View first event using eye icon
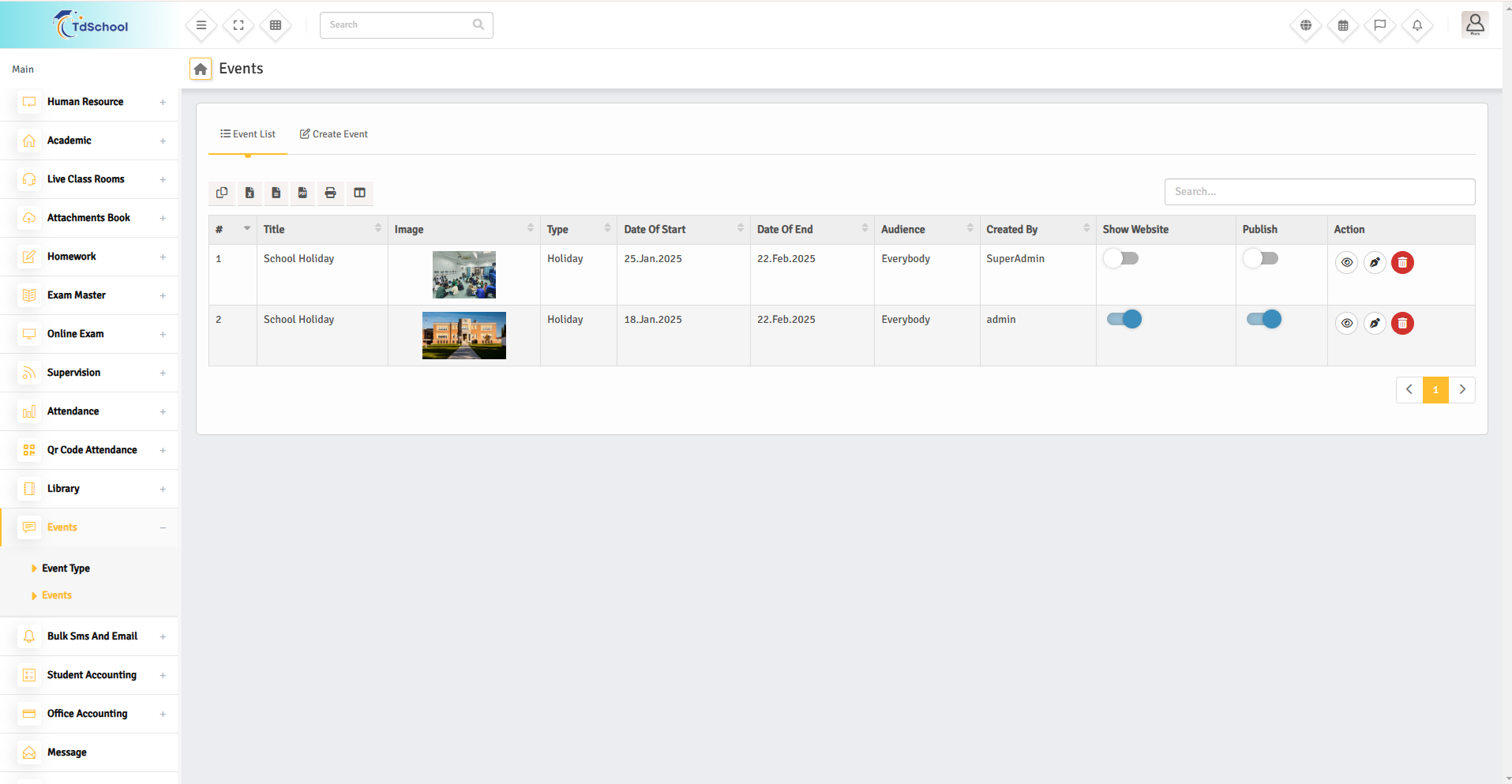 [1347, 262]
